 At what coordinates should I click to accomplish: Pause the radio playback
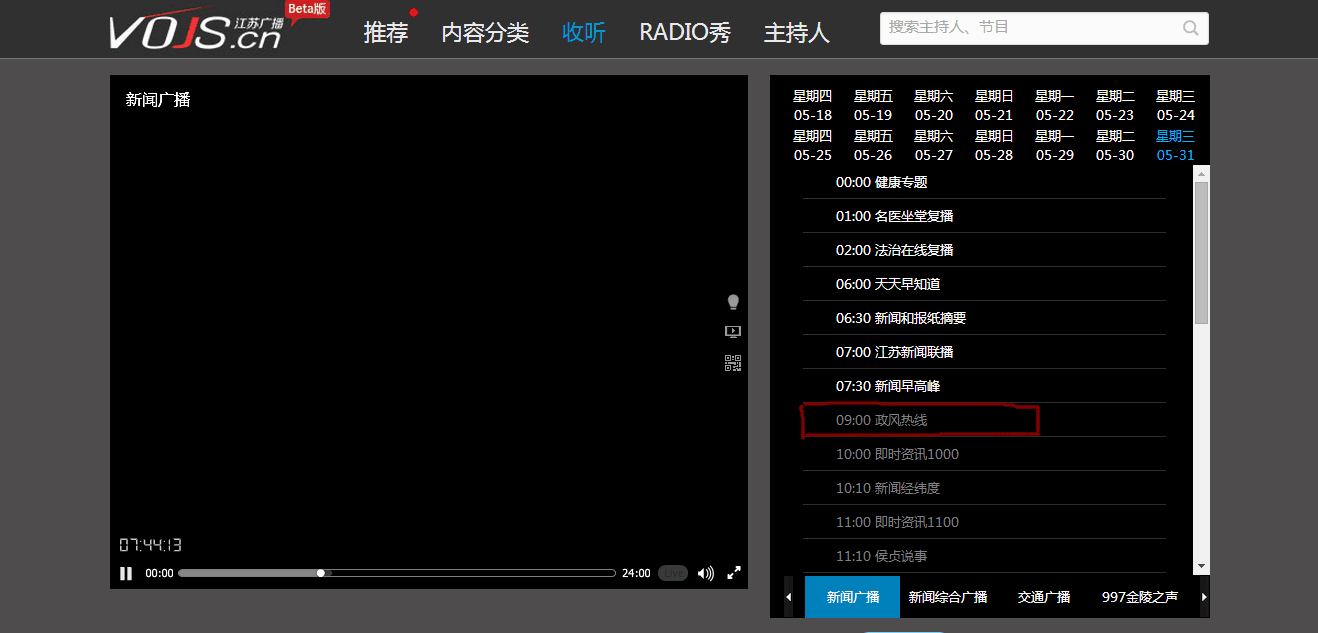pos(126,573)
